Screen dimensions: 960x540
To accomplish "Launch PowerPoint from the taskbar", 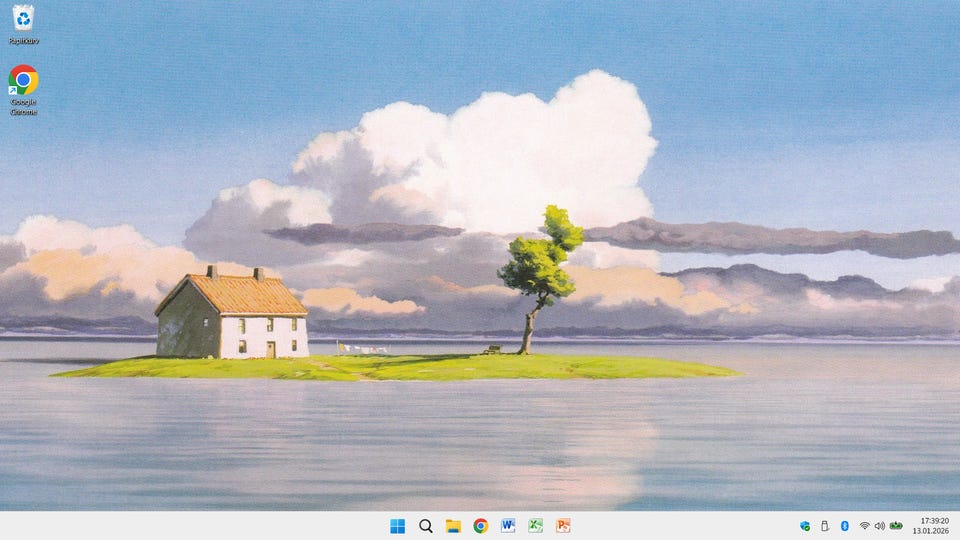I will tap(563, 526).
